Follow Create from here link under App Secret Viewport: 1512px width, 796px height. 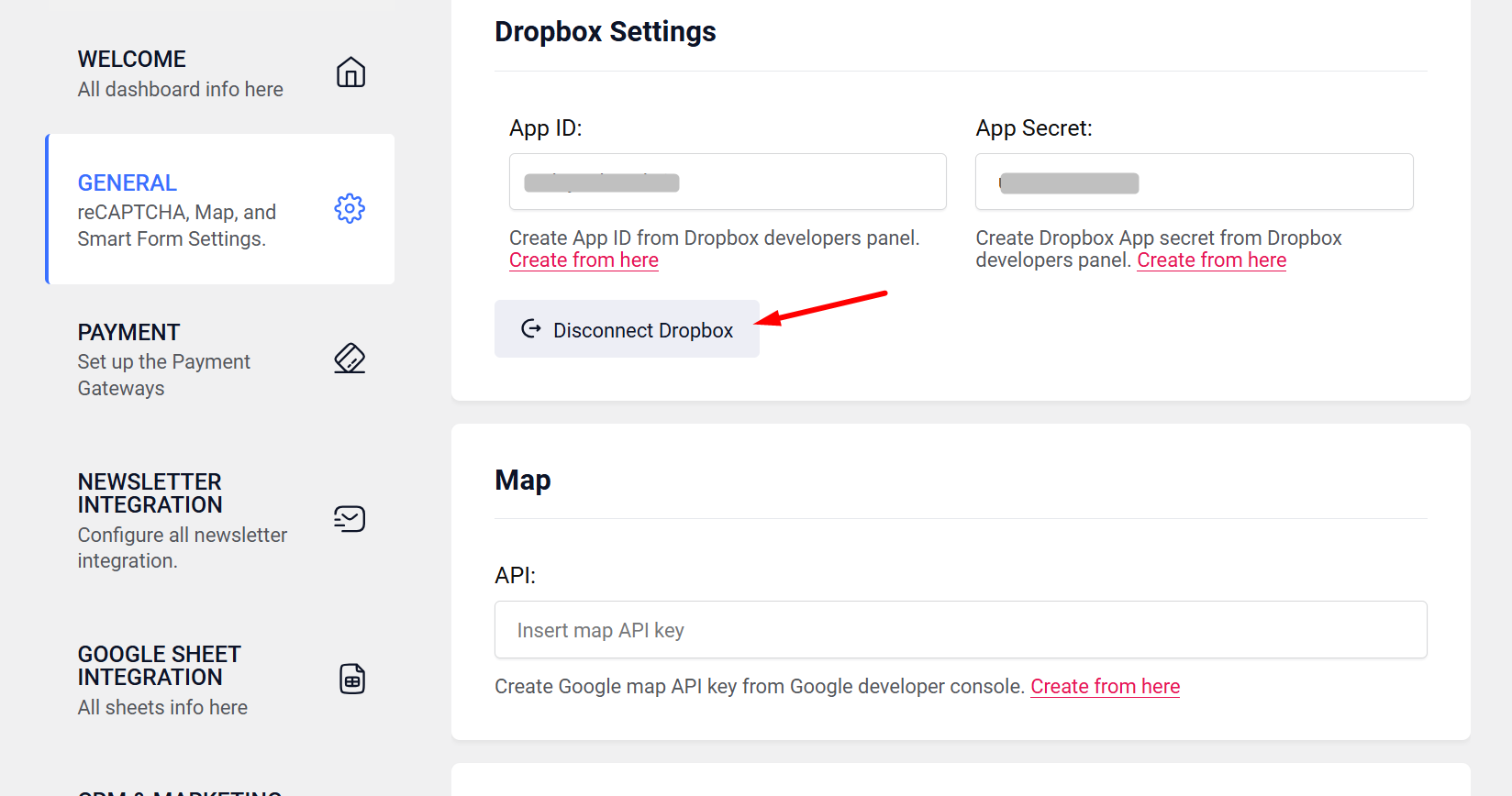(1211, 260)
